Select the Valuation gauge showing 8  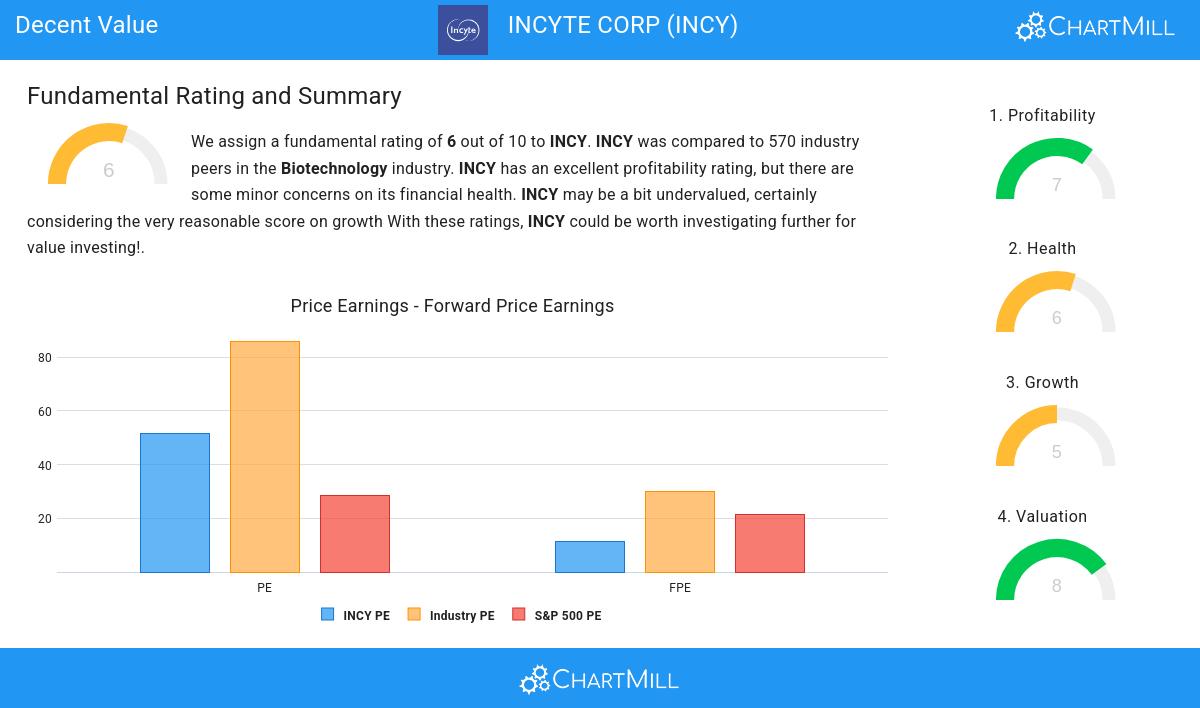(x=1056, y=572)
